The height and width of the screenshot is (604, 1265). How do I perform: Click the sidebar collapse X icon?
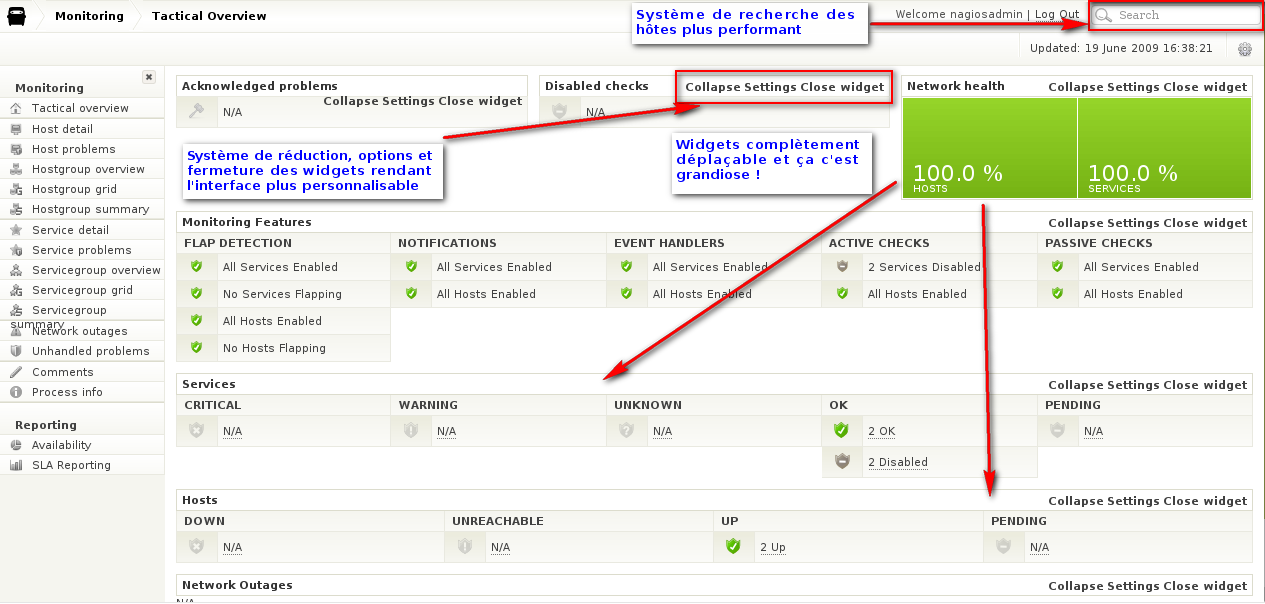(x=148, y=77)
